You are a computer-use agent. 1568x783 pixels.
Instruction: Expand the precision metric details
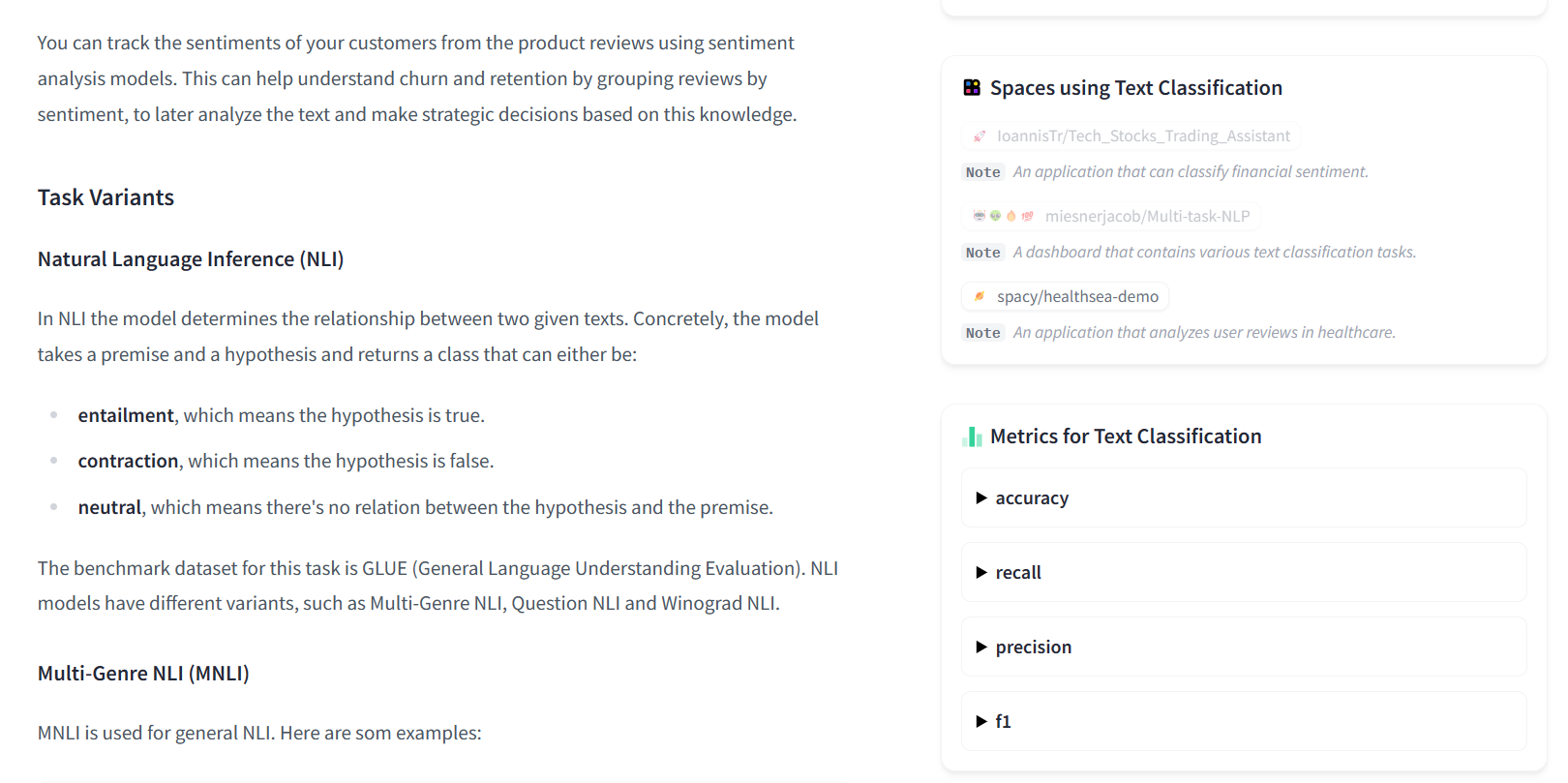coord(981,647)
